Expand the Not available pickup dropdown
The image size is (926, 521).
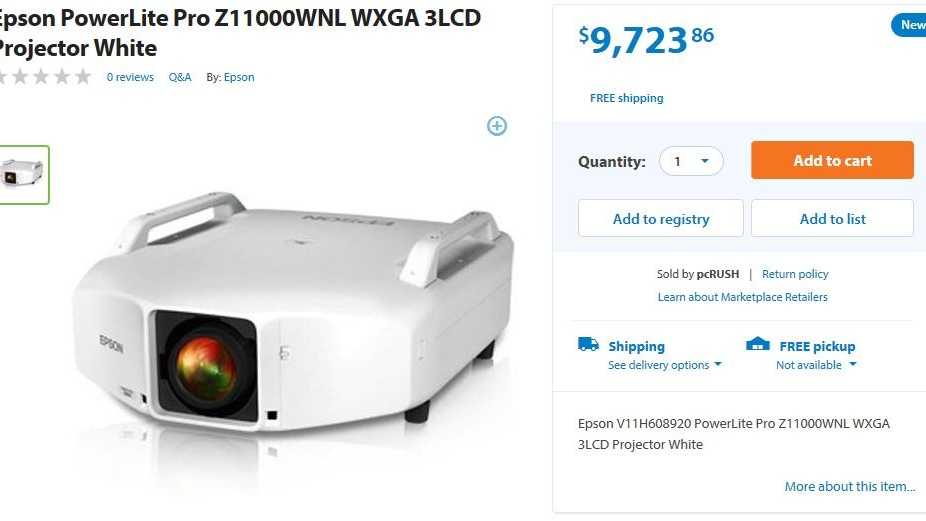click(x=816, y=365)
